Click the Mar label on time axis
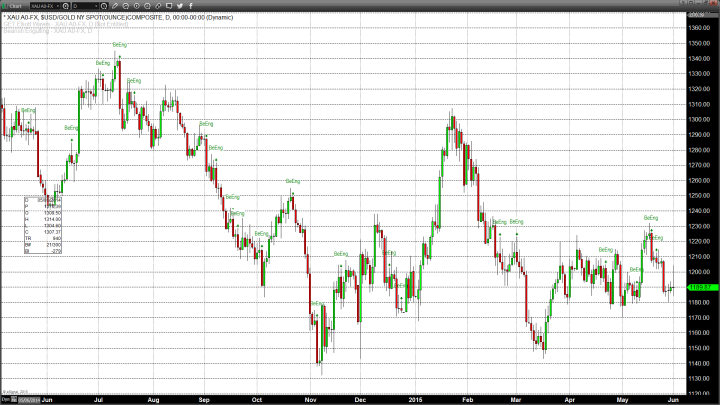Viewport: 720px width, 405px height. [516, 400]
